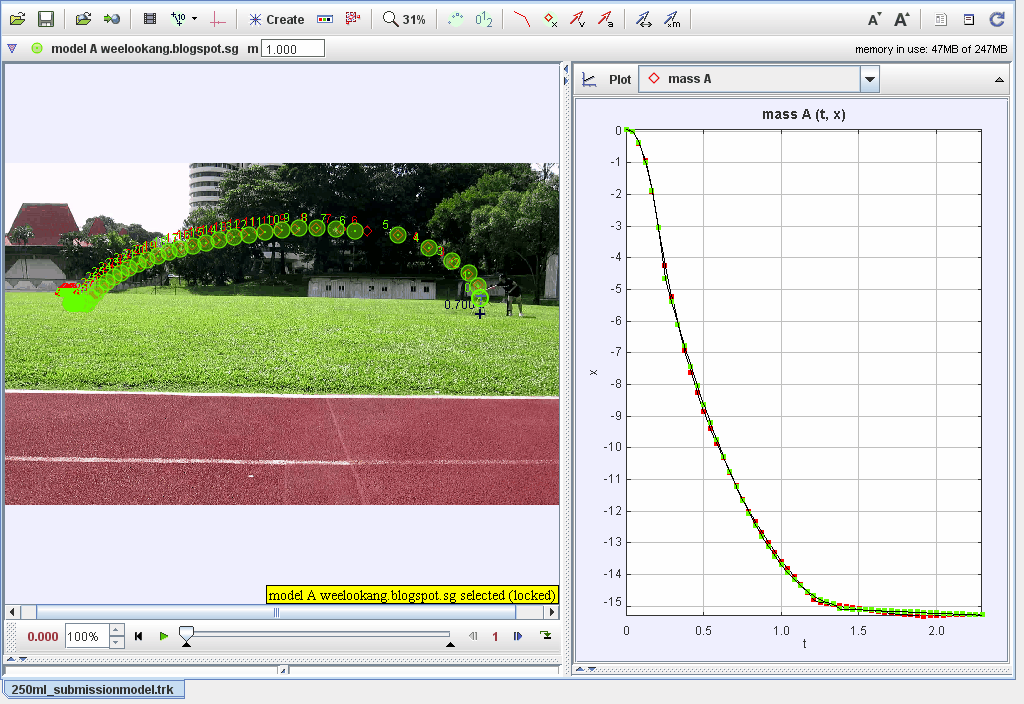
Task: Increase font size with large A icon
Action: point(902,20)
